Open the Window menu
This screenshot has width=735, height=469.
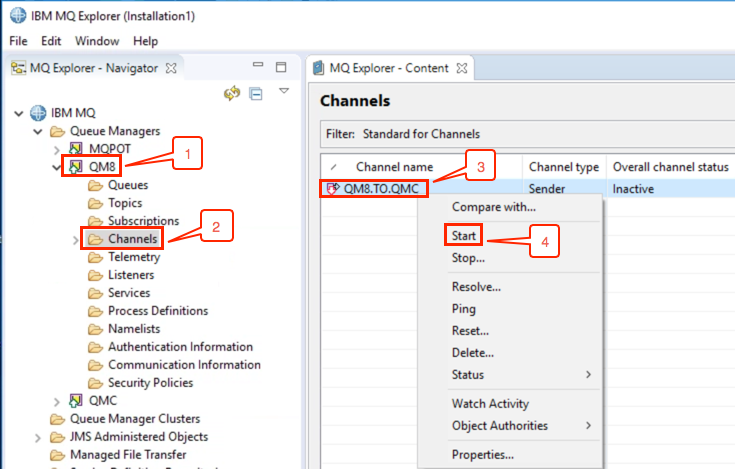[97, 41]
